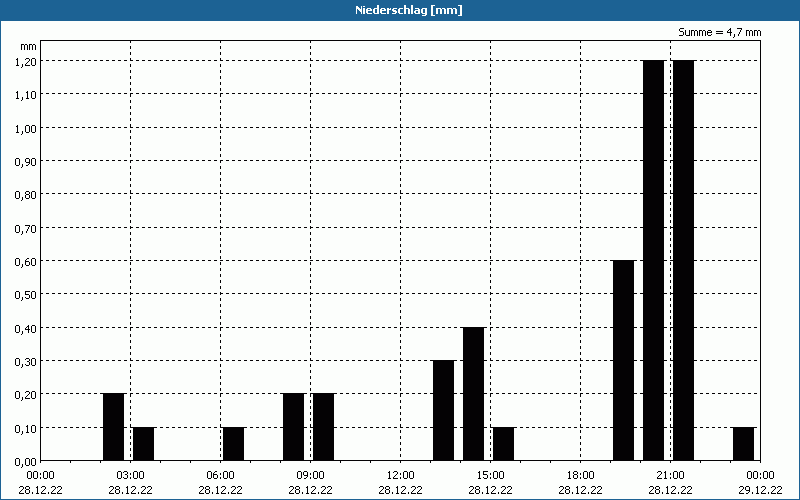Click the 0,40 y-axis value
This screenshot has height=500, width=800.
pos(26,328)
